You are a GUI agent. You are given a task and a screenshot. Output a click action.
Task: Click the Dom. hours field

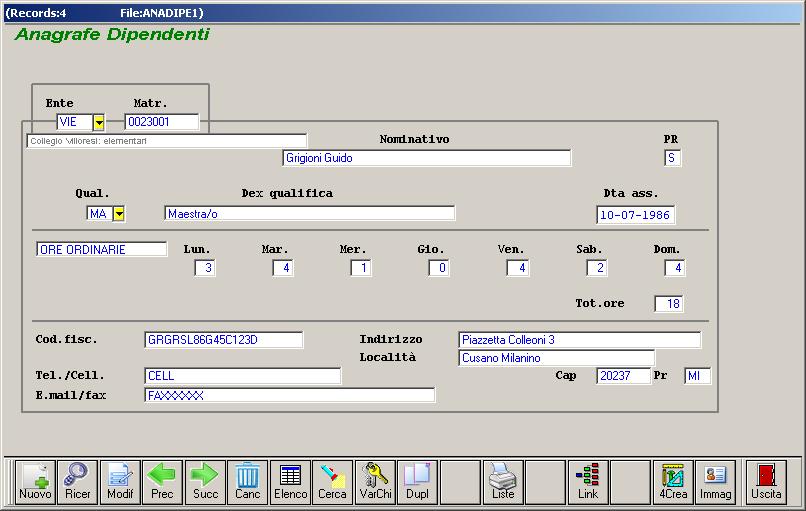(x=675, y=268)
